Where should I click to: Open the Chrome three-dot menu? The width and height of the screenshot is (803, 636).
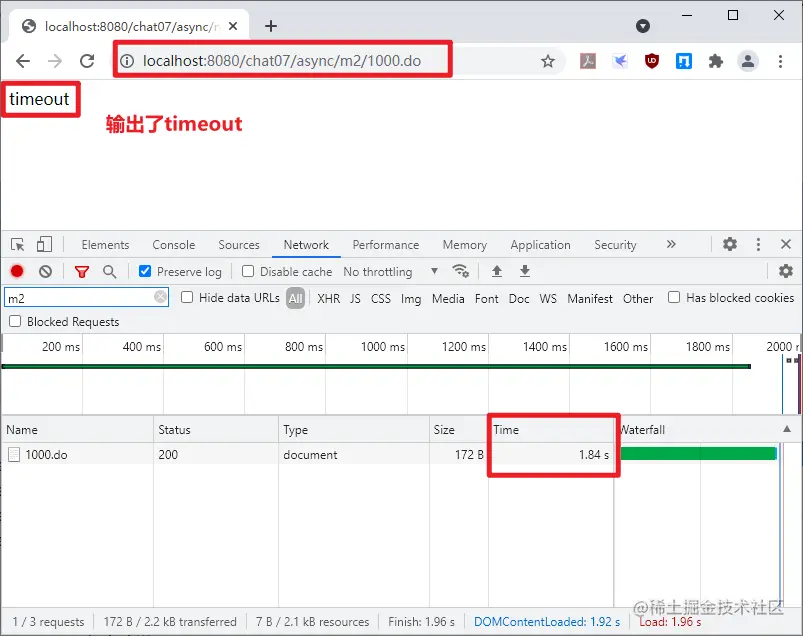(x=780, y=61)
